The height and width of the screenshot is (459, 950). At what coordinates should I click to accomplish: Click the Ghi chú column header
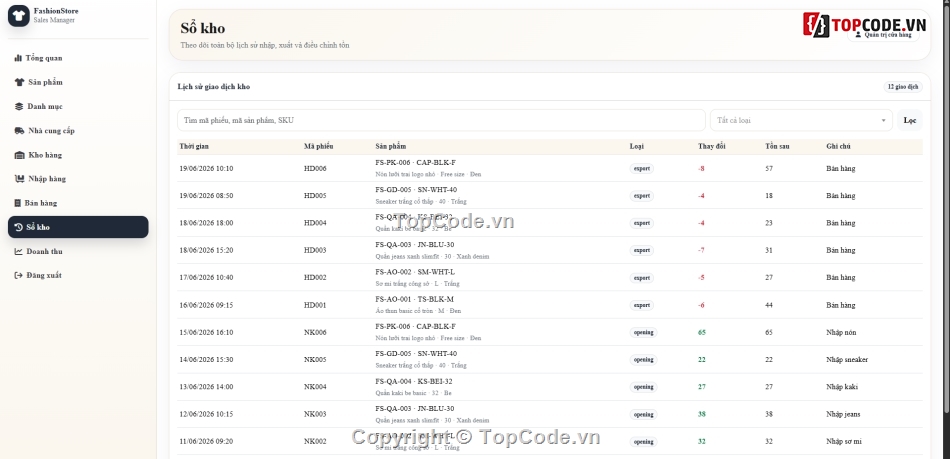(x=839, y=147)
